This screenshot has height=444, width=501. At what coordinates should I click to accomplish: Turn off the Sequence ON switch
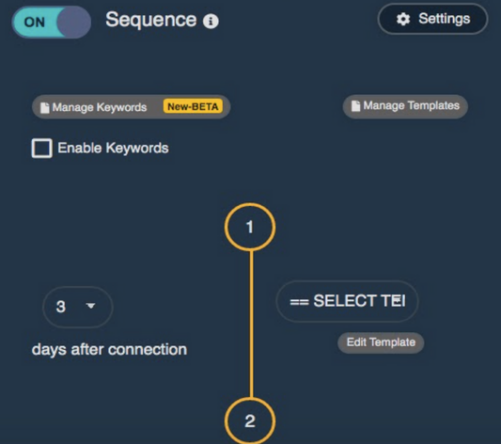pos(52,22)
